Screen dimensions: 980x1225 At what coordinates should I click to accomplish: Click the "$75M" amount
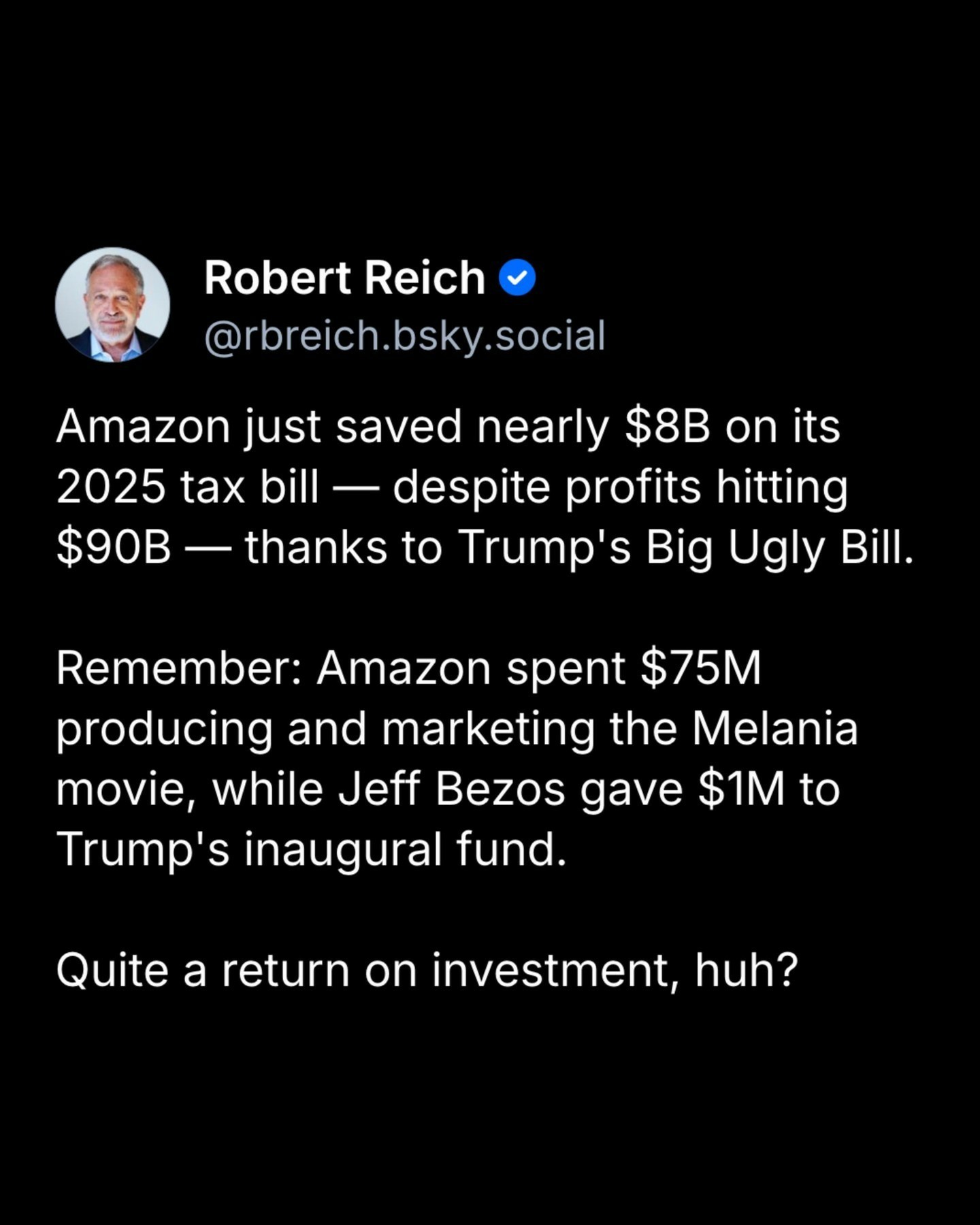pyautogui.click(x=701, y=668)
